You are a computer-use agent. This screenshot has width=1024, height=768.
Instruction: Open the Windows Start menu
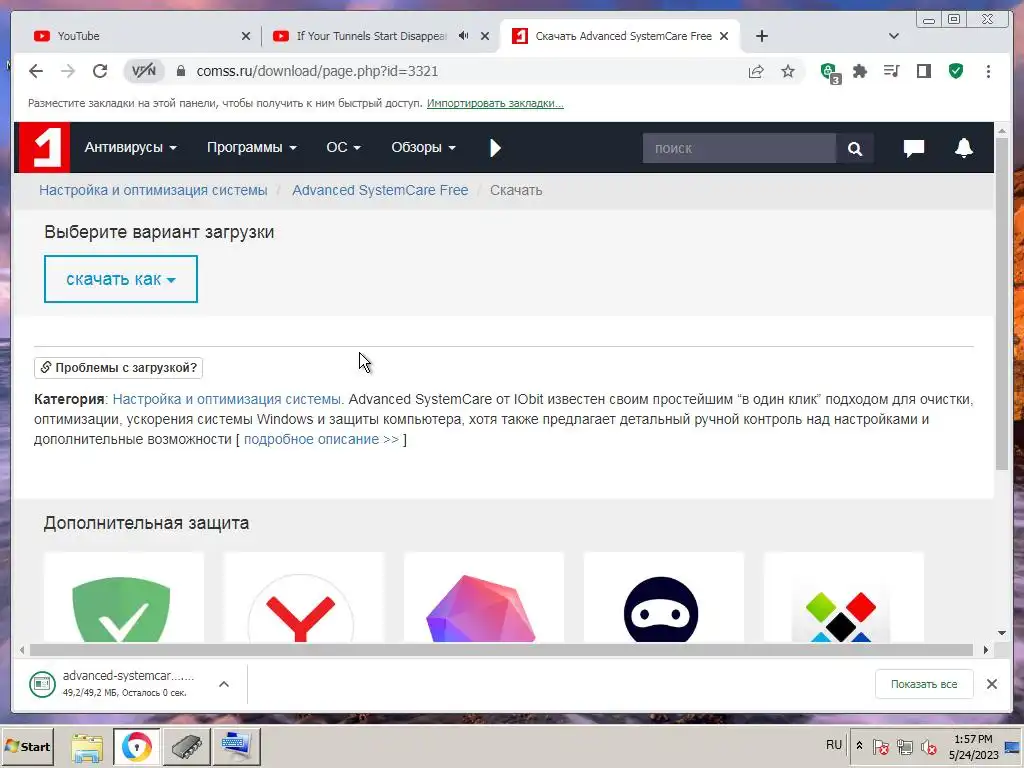(x=27, y=746)
